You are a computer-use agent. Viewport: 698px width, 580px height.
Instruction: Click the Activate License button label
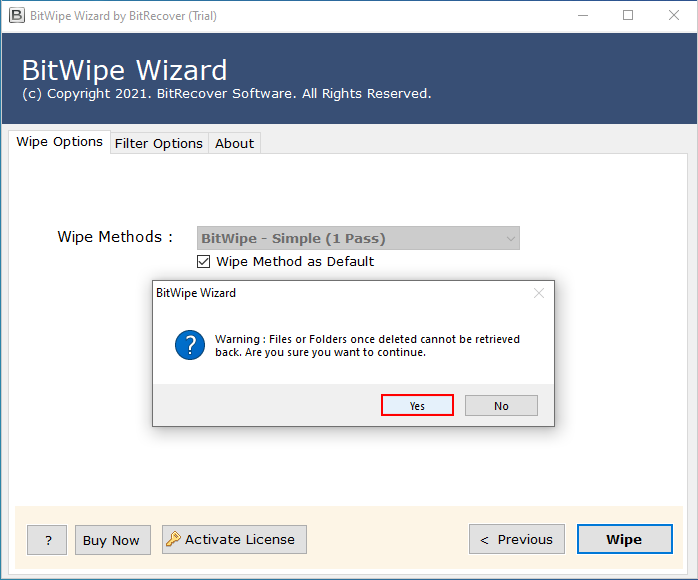coord(240,539)
